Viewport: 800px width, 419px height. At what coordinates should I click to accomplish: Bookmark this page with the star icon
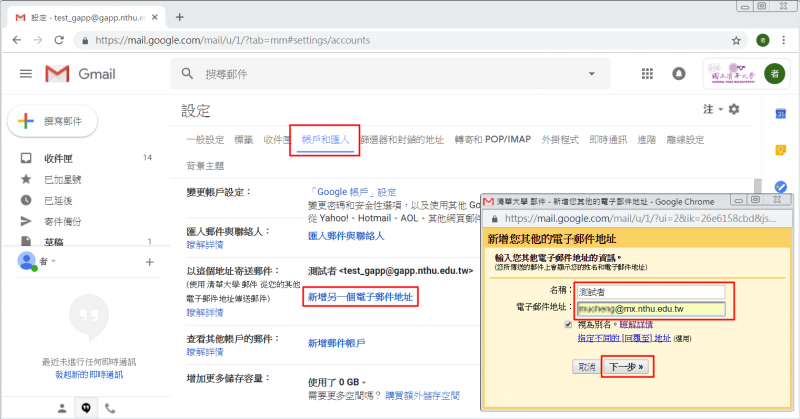[737, 41]
